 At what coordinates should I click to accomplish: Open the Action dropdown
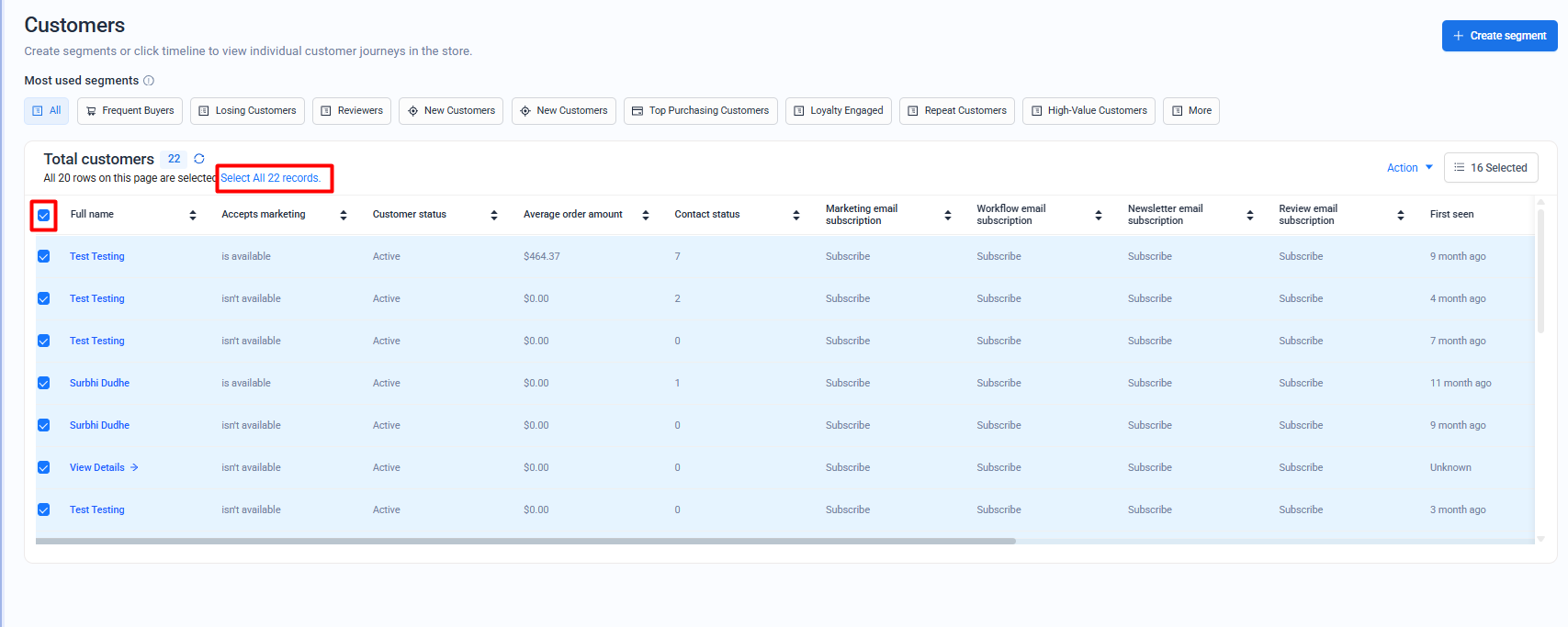tap(1409, 168)
